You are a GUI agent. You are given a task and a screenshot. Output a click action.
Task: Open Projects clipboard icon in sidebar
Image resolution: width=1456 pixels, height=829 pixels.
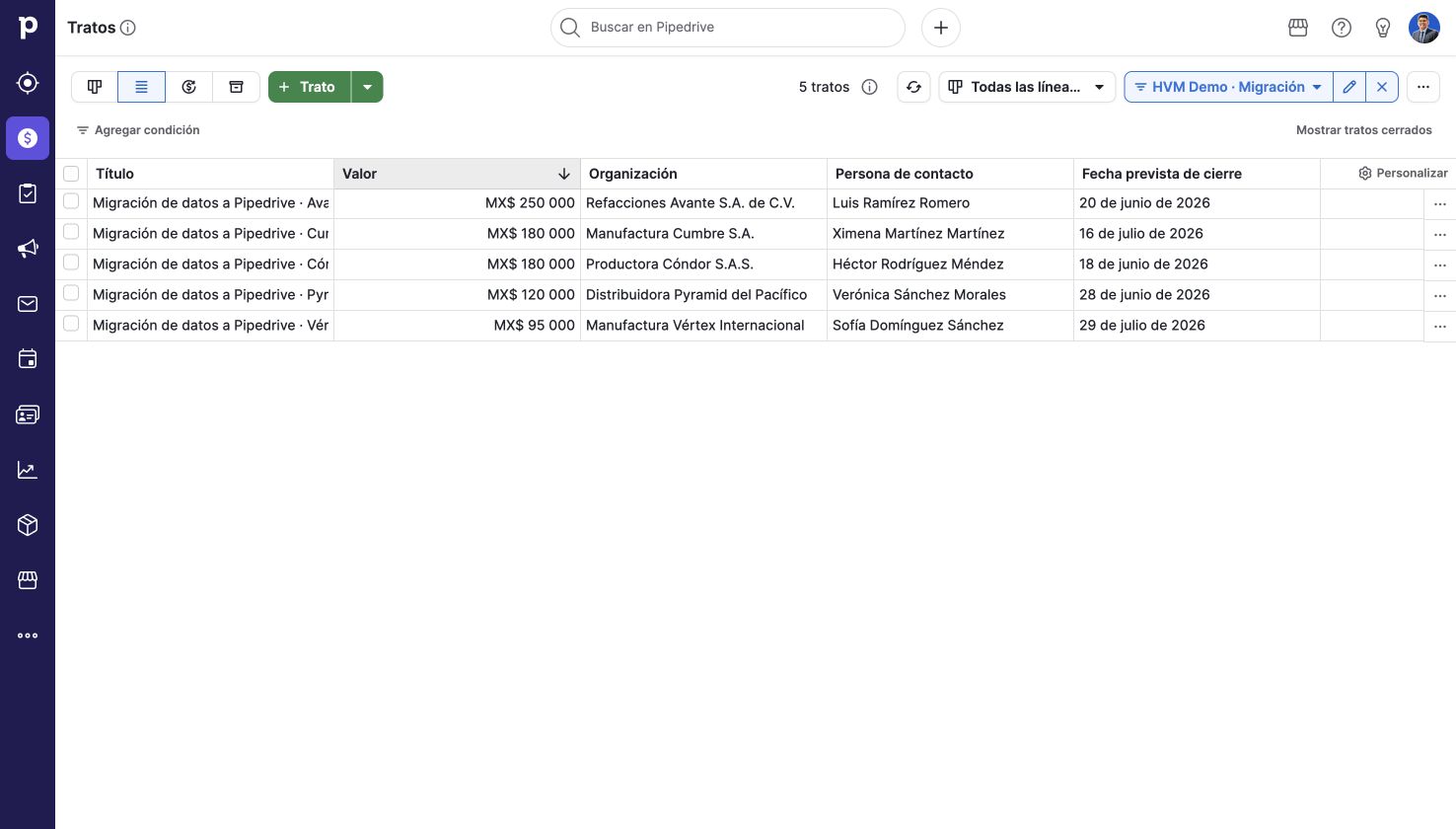28,193
